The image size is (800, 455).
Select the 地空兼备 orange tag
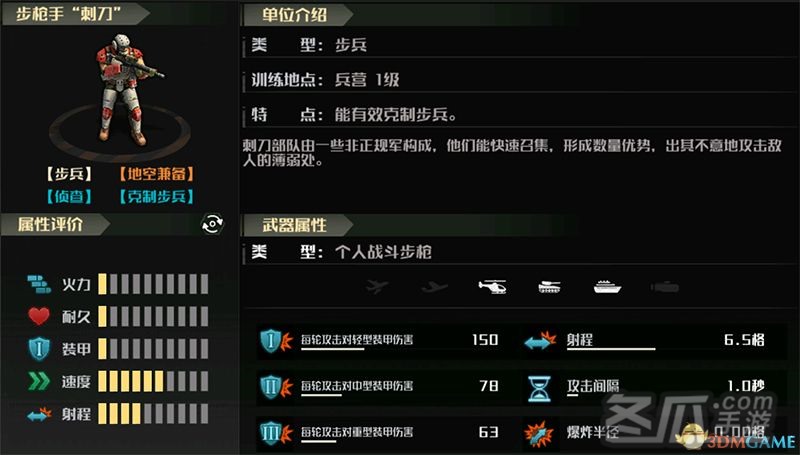[x=157, y=174]
